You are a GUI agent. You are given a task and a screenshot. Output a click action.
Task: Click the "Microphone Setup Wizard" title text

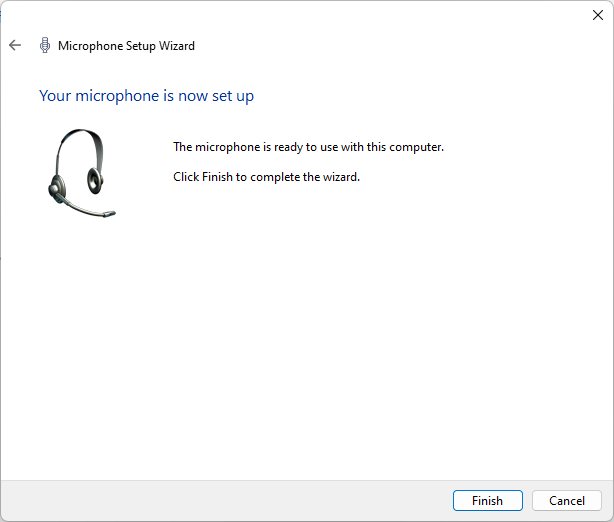126,46
